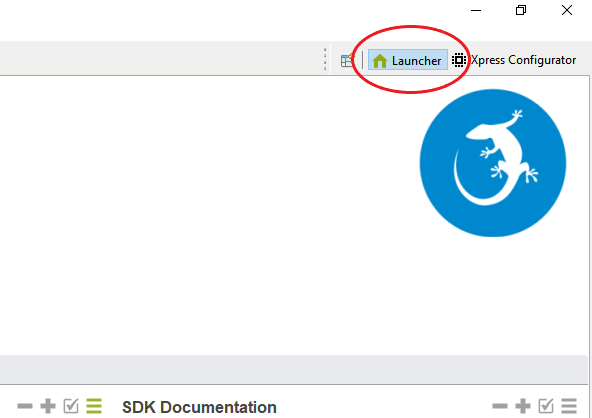Expand all using plus icon before SDK Documentation

pos(48,406)
